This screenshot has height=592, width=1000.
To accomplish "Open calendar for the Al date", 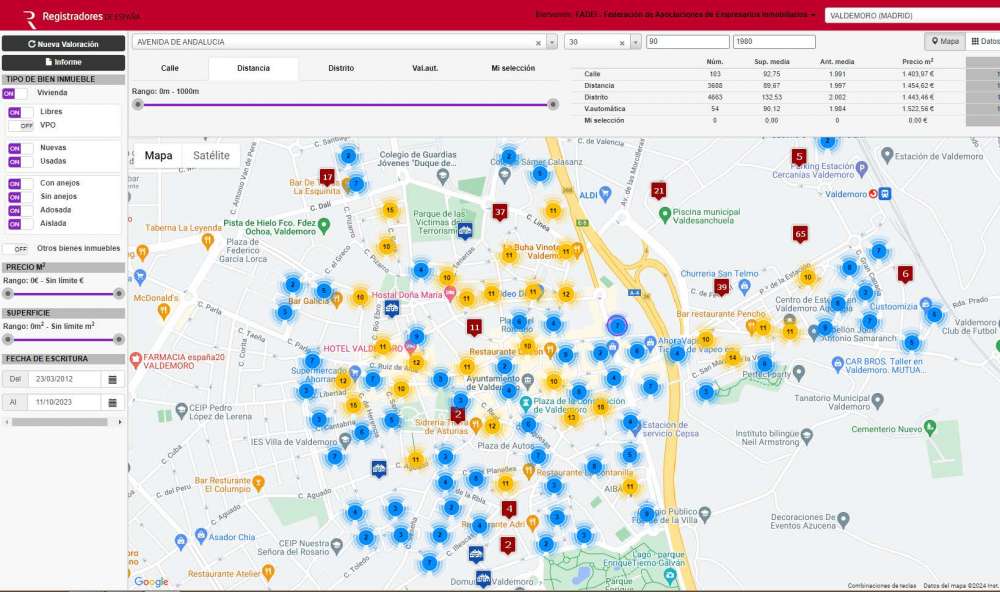I will [112, 403].
